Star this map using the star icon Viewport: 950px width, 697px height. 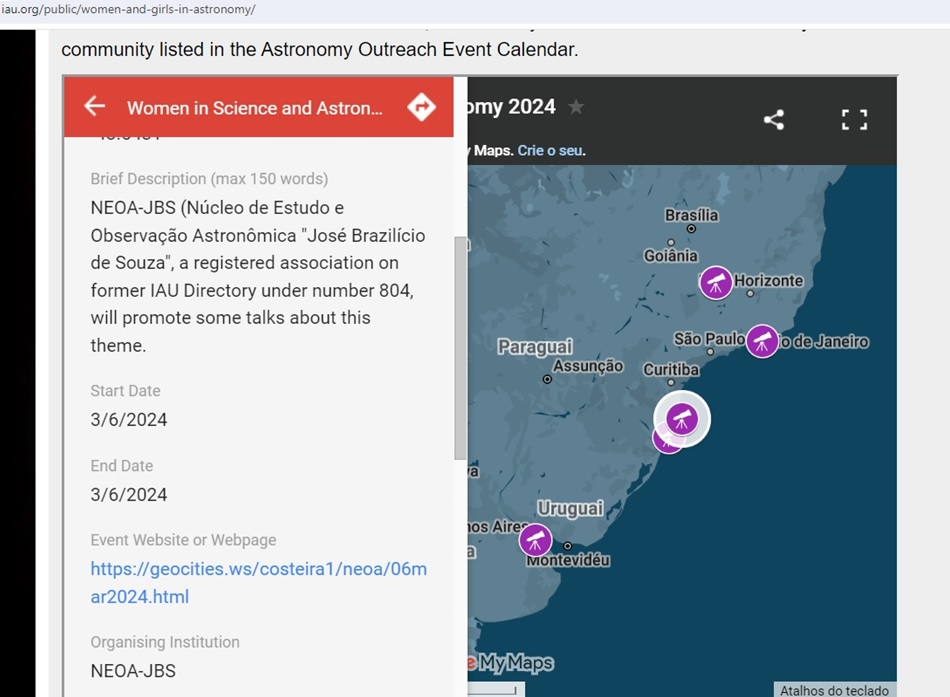tap(575, 106)
